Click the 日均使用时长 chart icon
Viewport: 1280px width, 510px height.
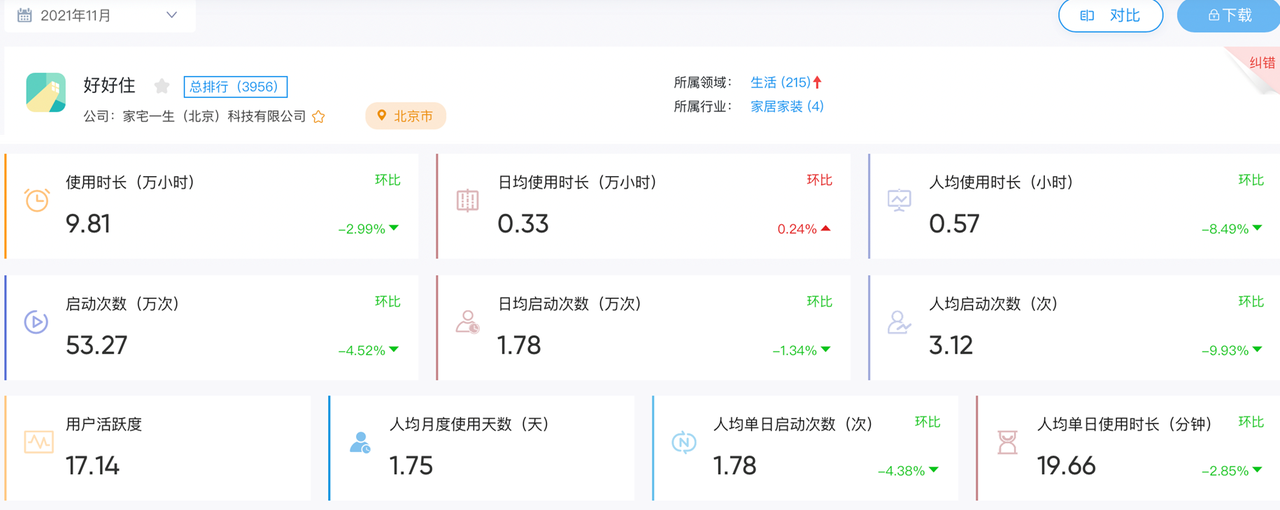coord(467,200)
